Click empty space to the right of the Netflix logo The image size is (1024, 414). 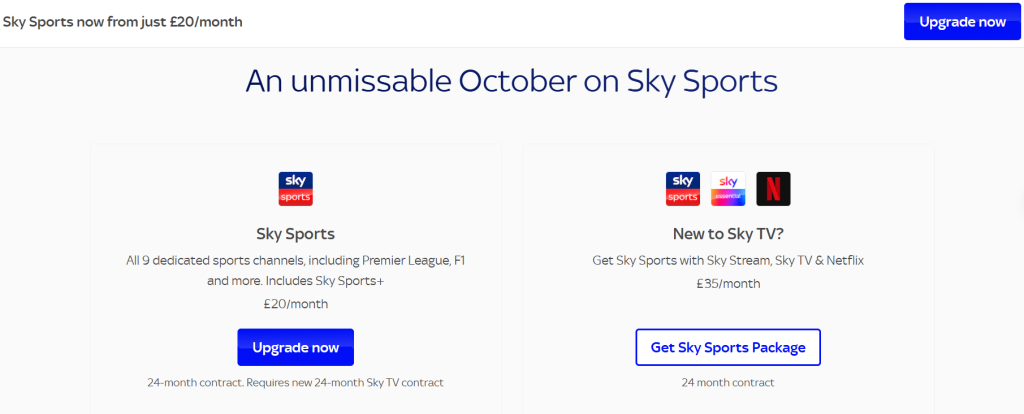tap(860, 189)
